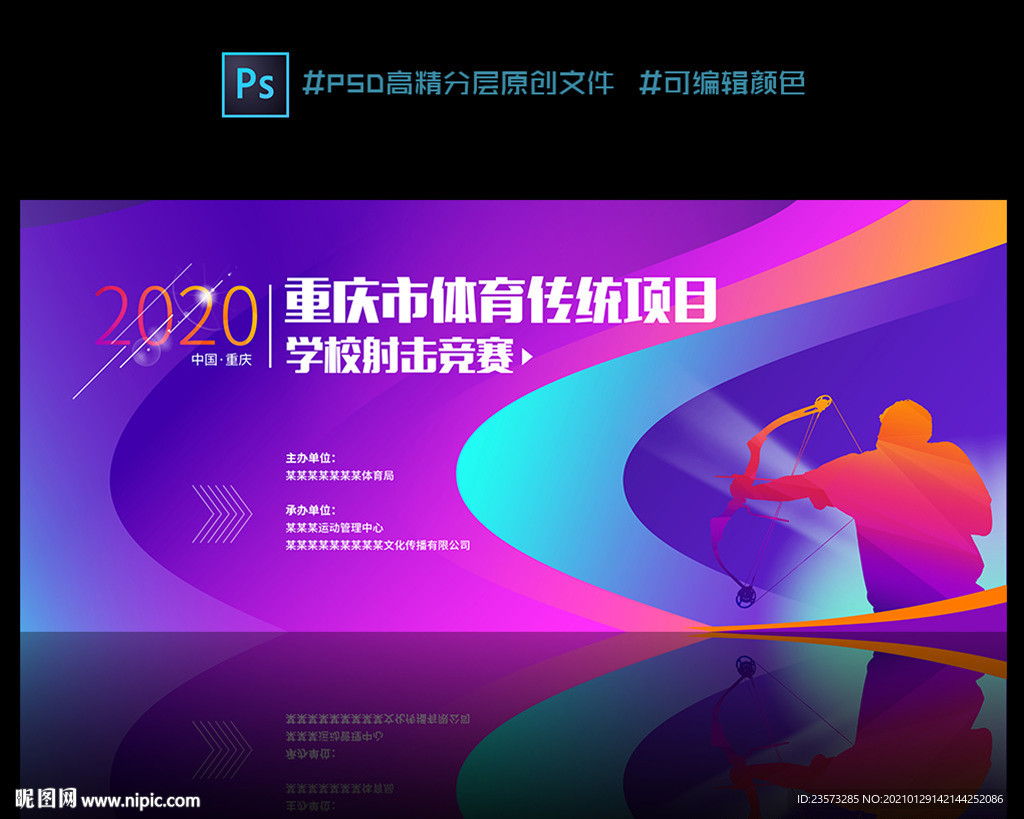Image resolution: width=1024 pixels, height=819 pixels.
Task: Click the "承办单位:" label
Action: (x=310, y=510)
